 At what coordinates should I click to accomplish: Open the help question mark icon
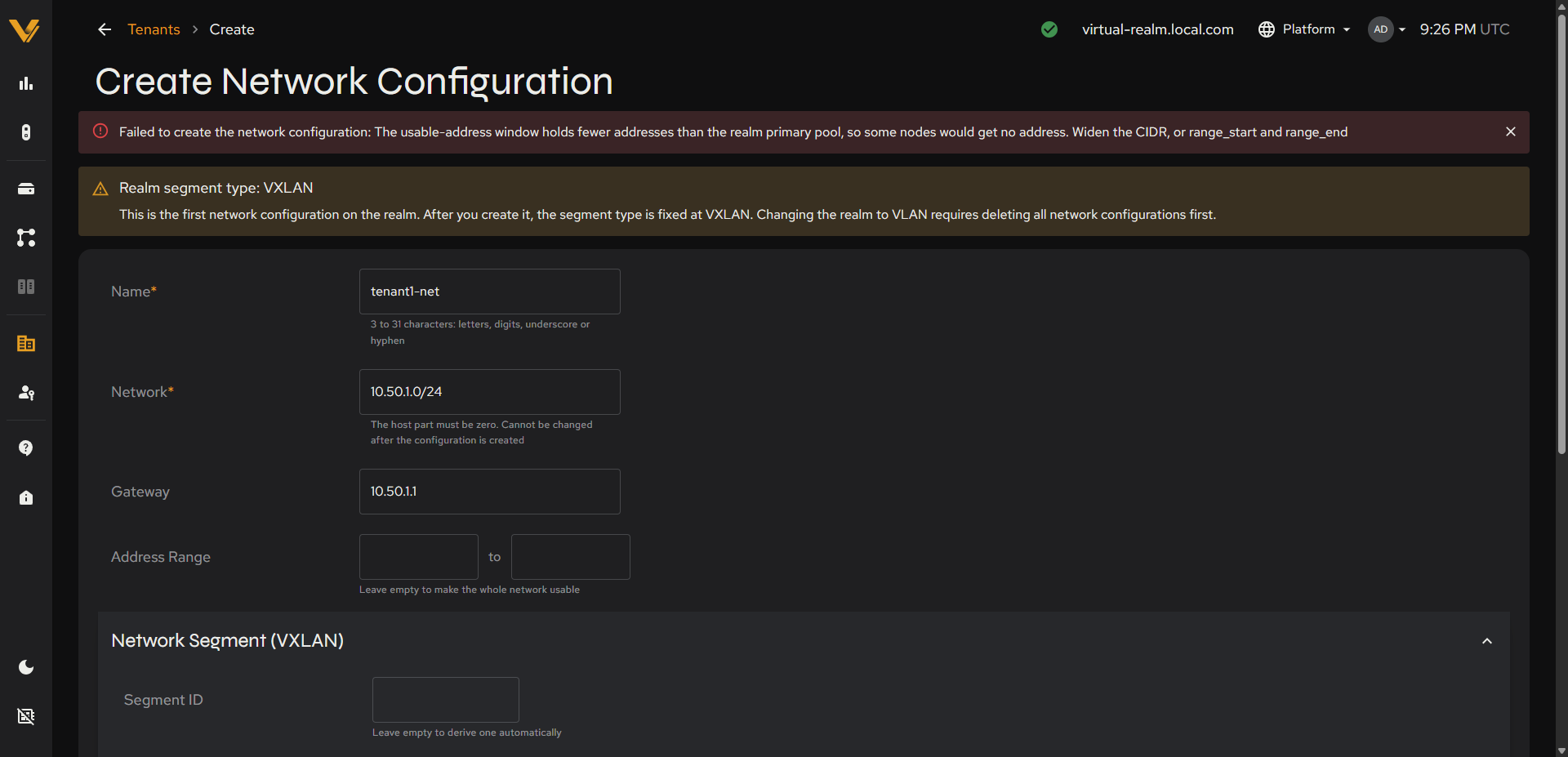[26, 448]
